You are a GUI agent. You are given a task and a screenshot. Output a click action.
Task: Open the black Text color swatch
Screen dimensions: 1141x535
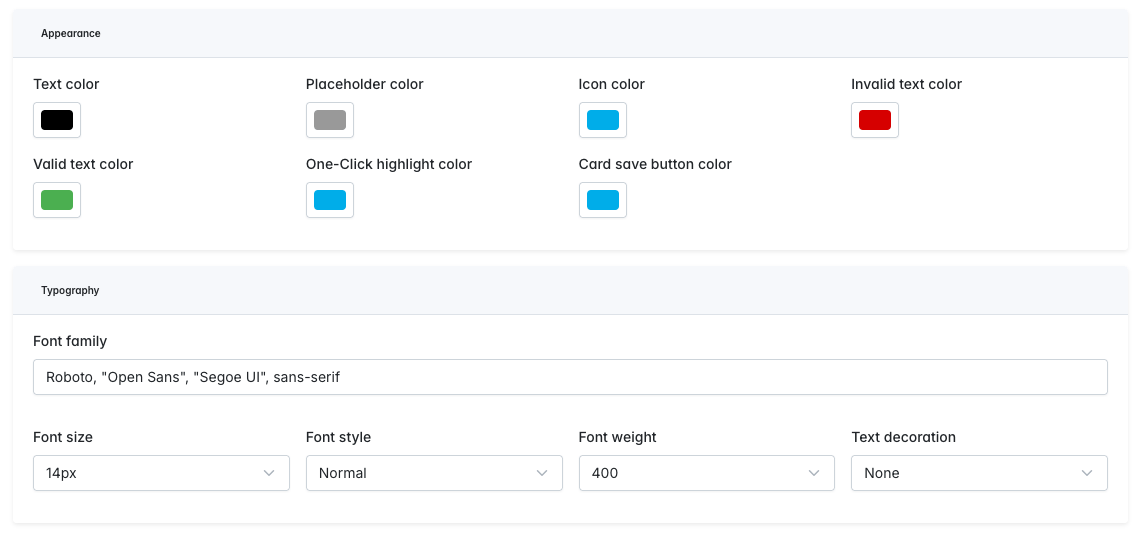point(57,120)
